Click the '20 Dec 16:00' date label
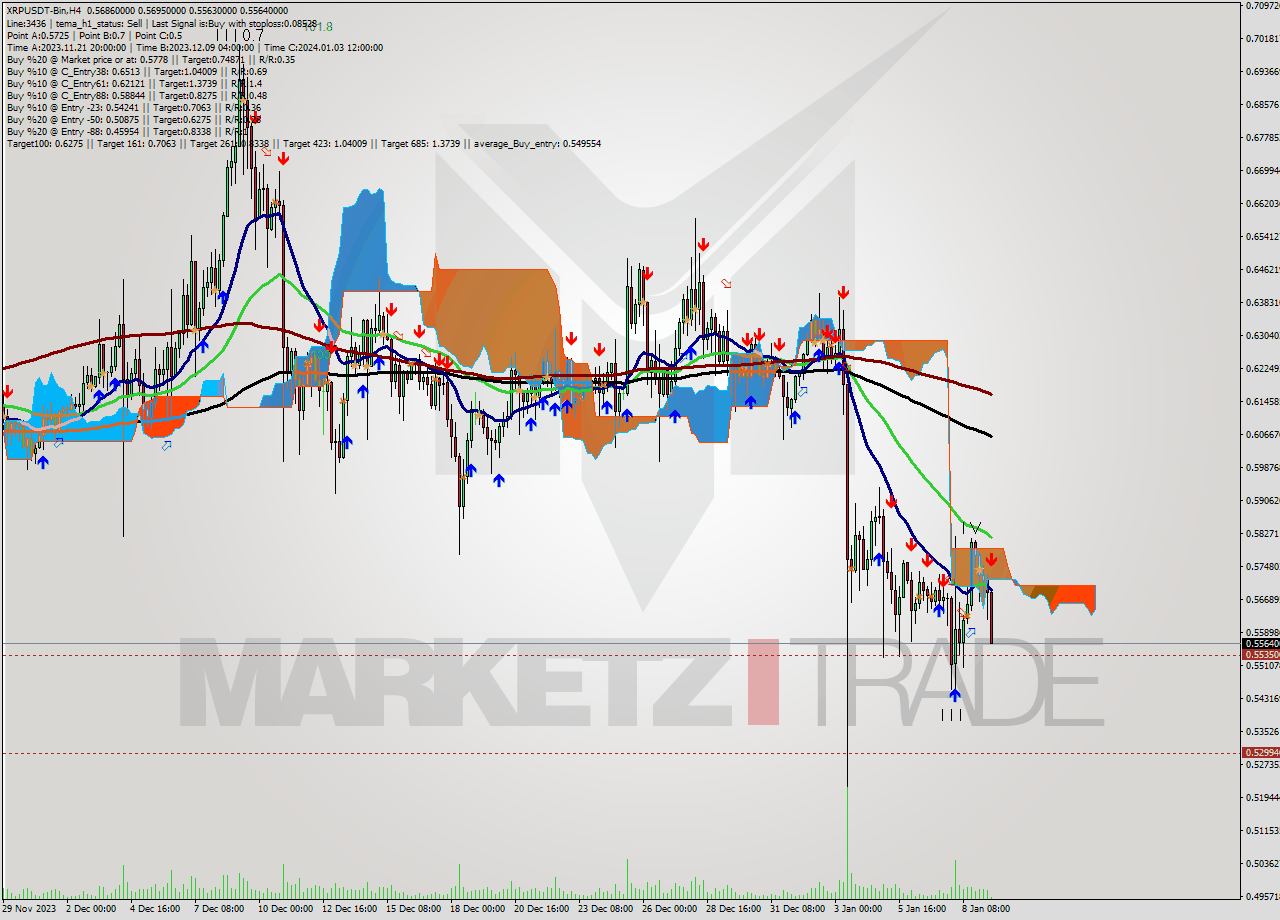 541,909
